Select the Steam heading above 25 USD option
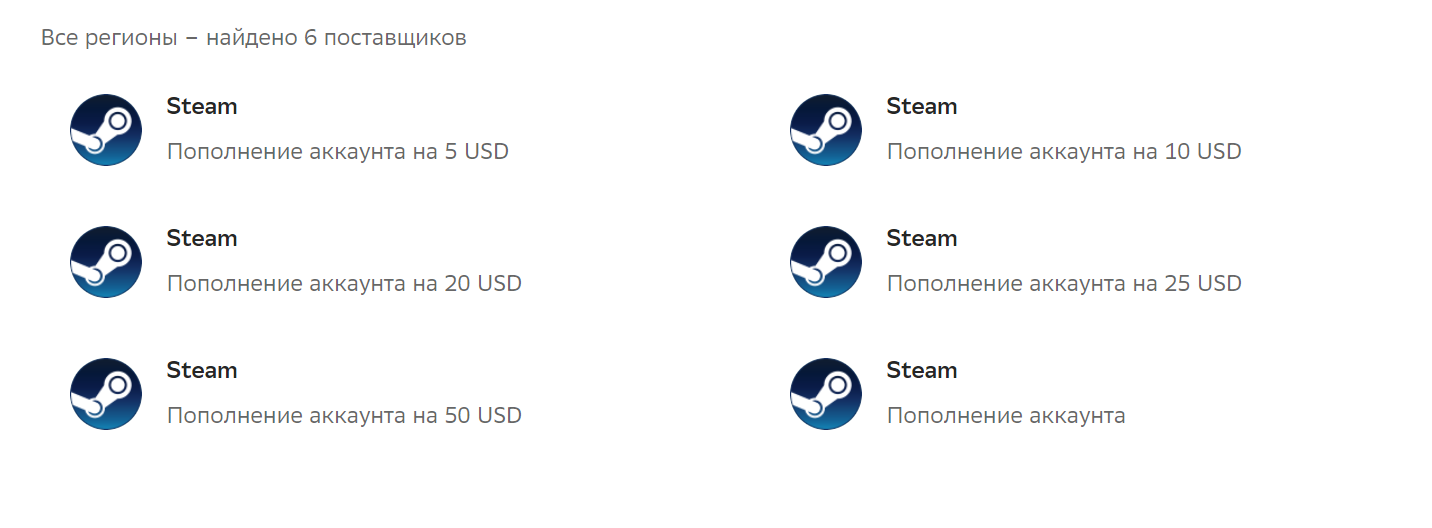 (x=921, y=238)
